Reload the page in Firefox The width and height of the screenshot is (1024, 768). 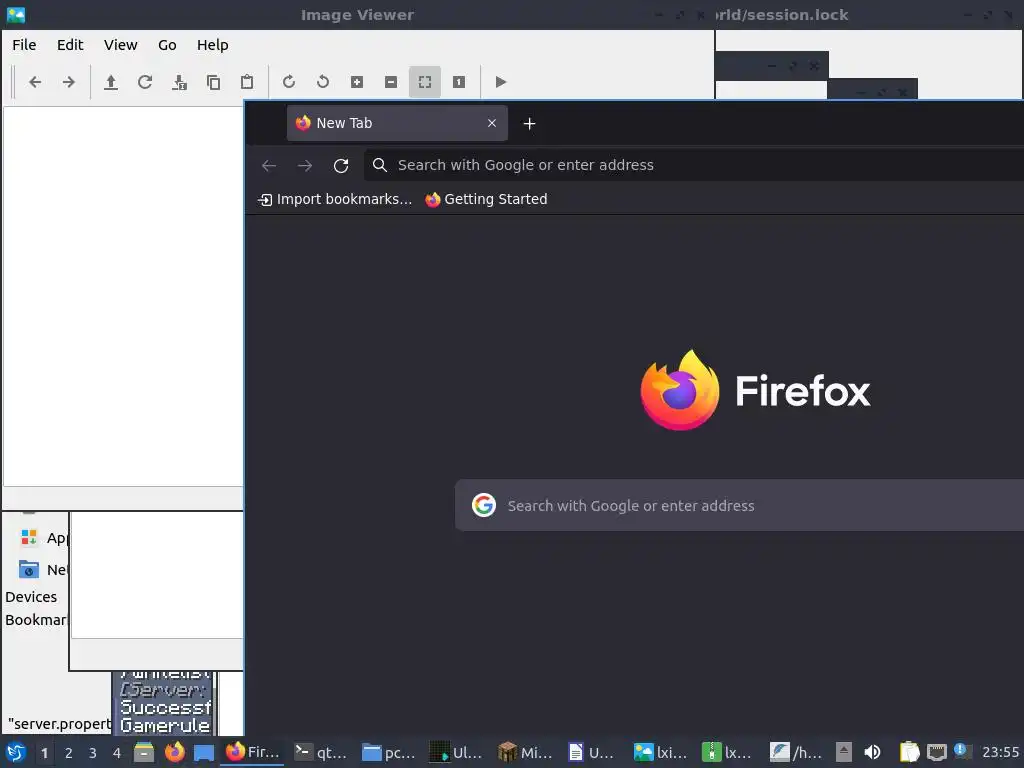pos(341,165)
